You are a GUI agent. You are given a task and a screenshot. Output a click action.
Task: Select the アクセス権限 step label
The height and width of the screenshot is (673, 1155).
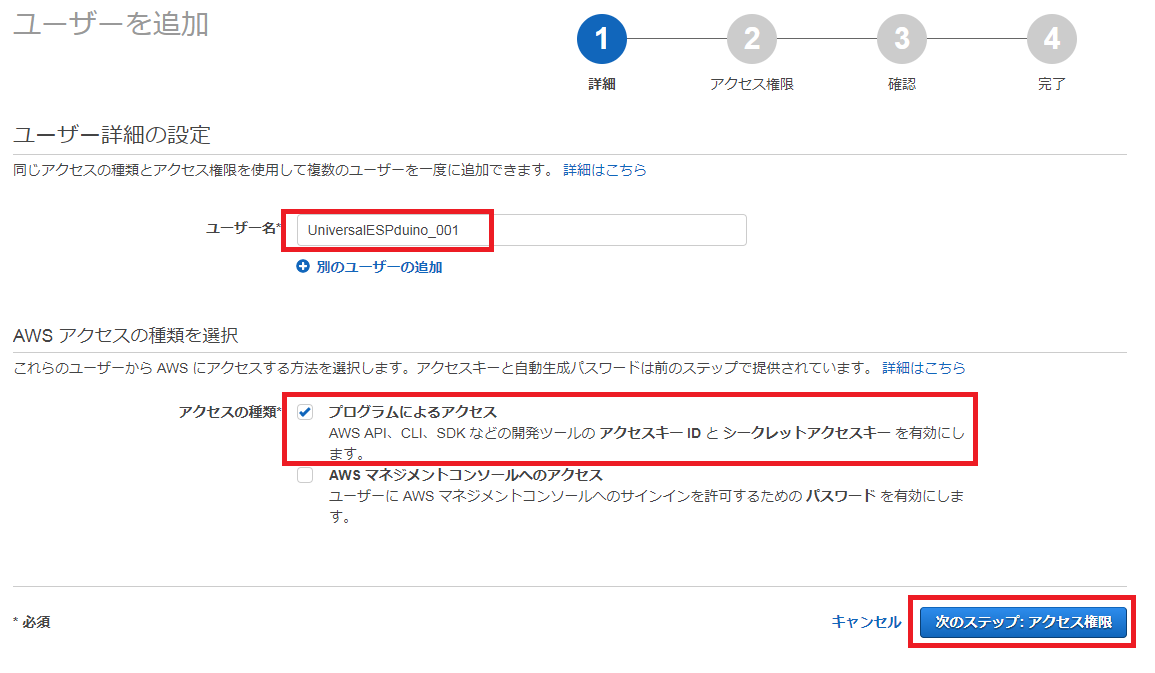(751, 85)
